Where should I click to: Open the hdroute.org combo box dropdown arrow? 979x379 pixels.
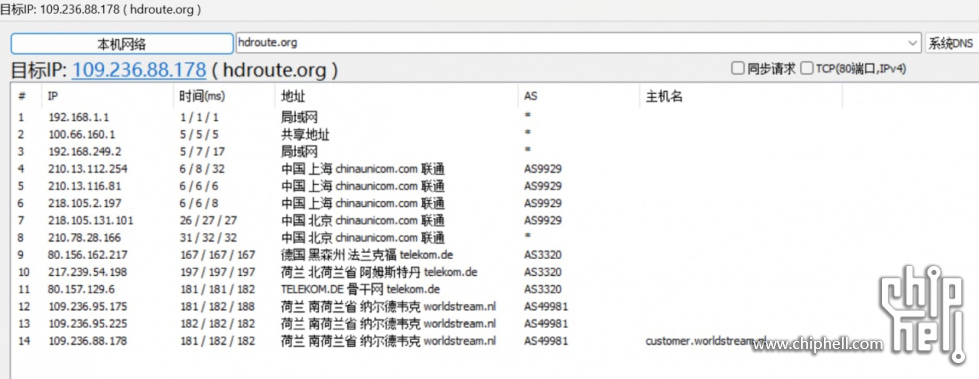[x=913, y=43]
